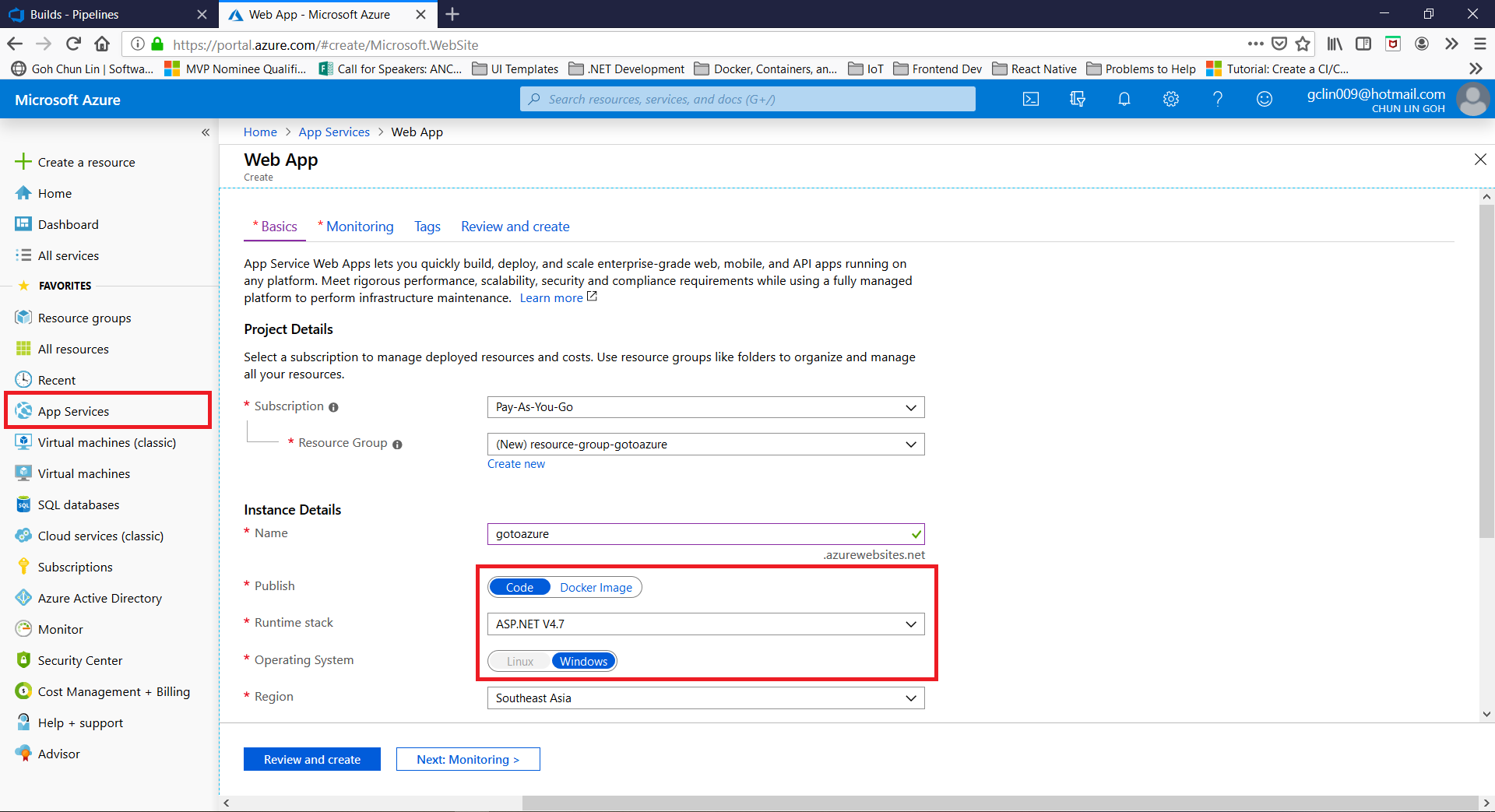Click the Microsoft Azure logo text
1495x812 pixels.
click(68, 100)
